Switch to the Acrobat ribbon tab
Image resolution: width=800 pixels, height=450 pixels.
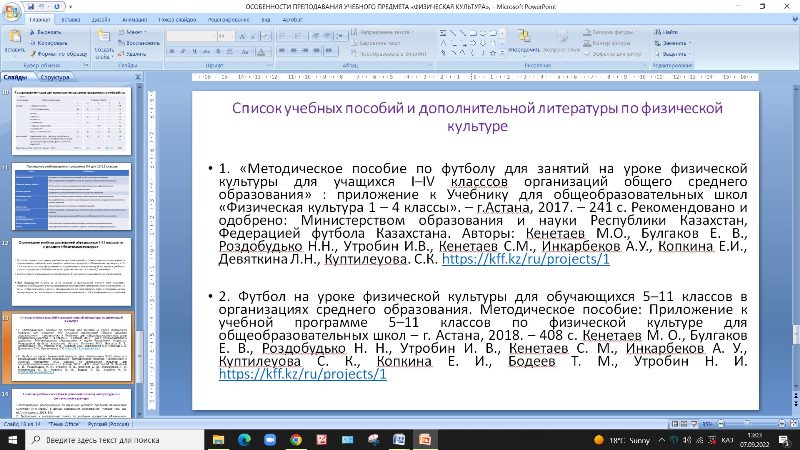pos(292,19)
